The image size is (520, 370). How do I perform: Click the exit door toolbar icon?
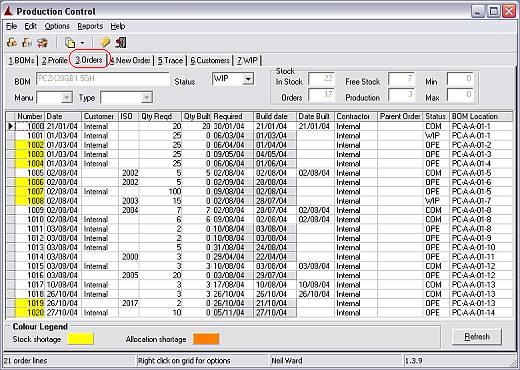[x=121, y=43]
